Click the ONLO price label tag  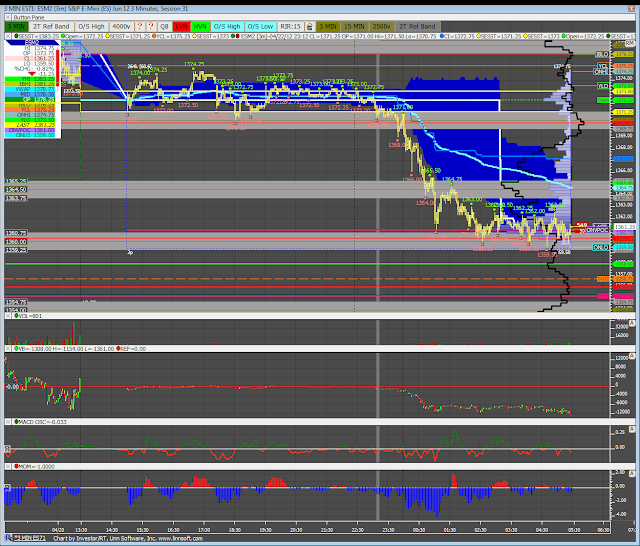pyautogui.click(x=601, y=247)
